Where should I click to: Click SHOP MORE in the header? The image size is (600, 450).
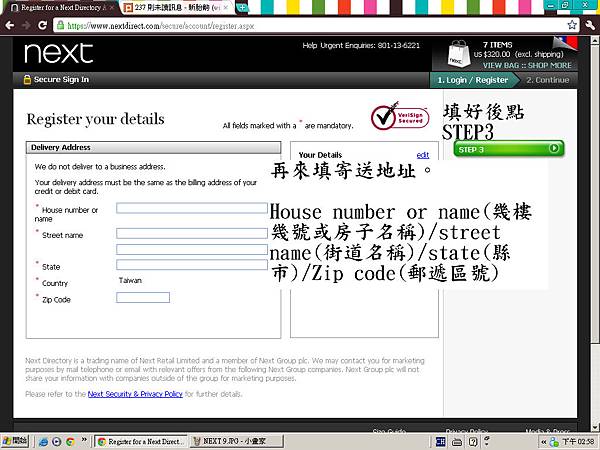click(549, 65)
